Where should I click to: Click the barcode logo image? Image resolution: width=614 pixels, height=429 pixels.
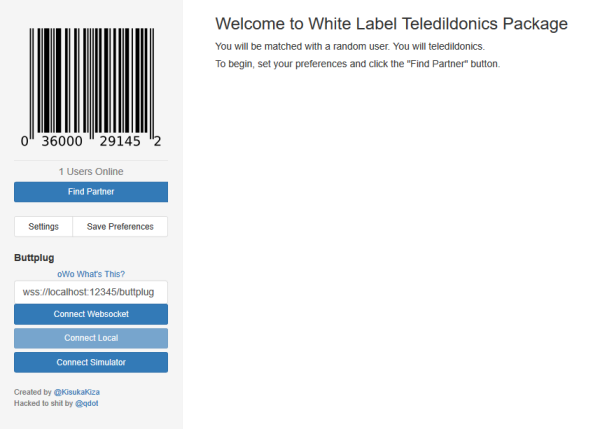tap(91, 88)
